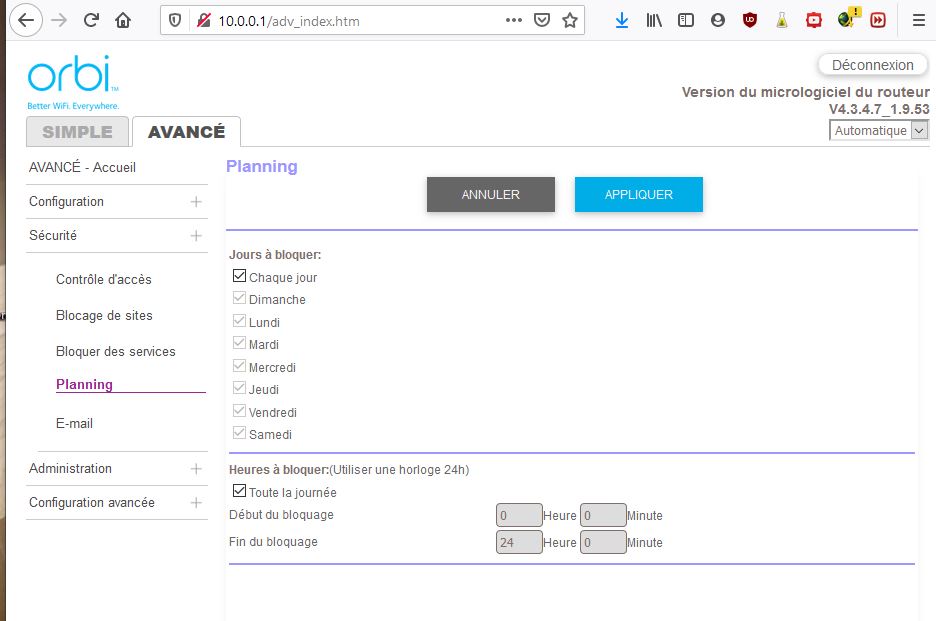Expand the Administration section

tap(196, 469)
